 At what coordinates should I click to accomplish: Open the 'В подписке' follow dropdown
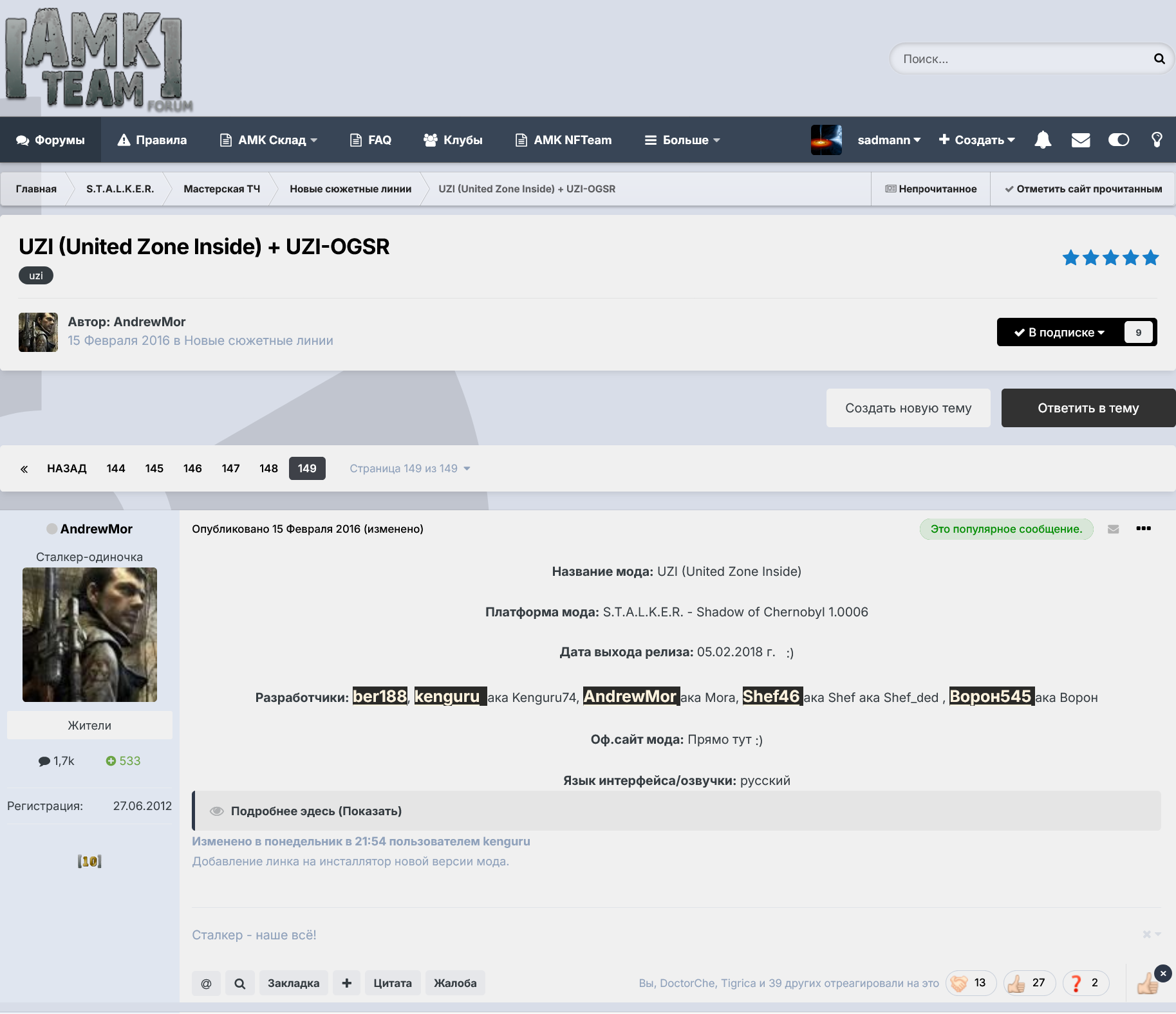[x=1059, y=332]
